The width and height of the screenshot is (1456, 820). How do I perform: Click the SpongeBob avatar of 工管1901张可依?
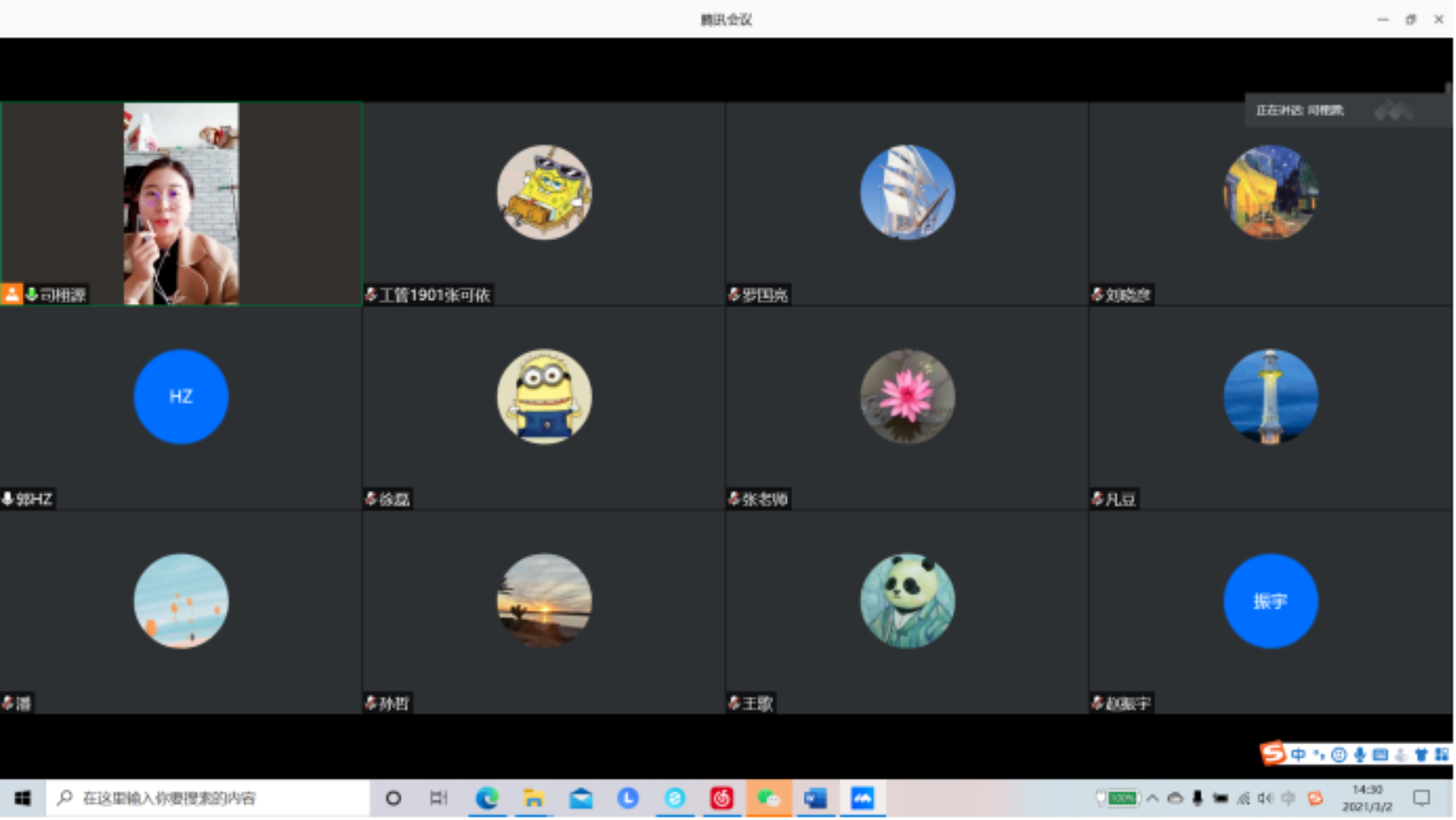point(544,192)
